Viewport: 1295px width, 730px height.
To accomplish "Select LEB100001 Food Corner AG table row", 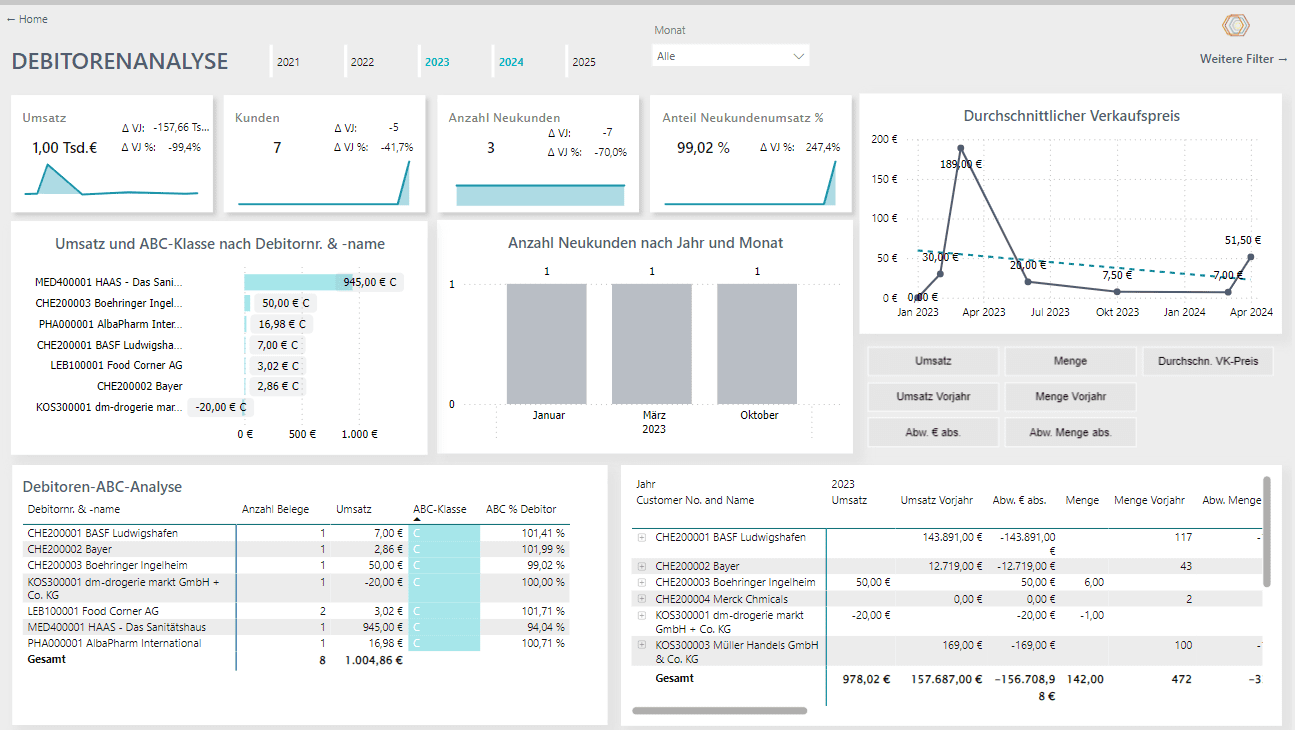I will coord(296,611).
